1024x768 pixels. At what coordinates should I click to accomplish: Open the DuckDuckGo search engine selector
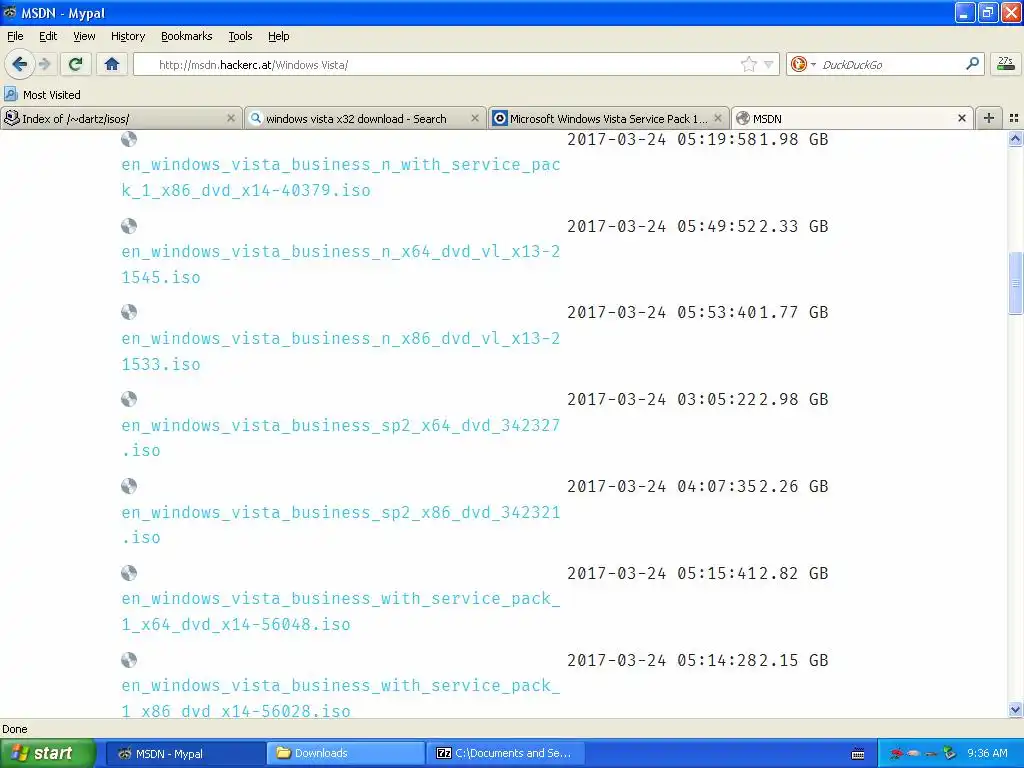(803, 64)
